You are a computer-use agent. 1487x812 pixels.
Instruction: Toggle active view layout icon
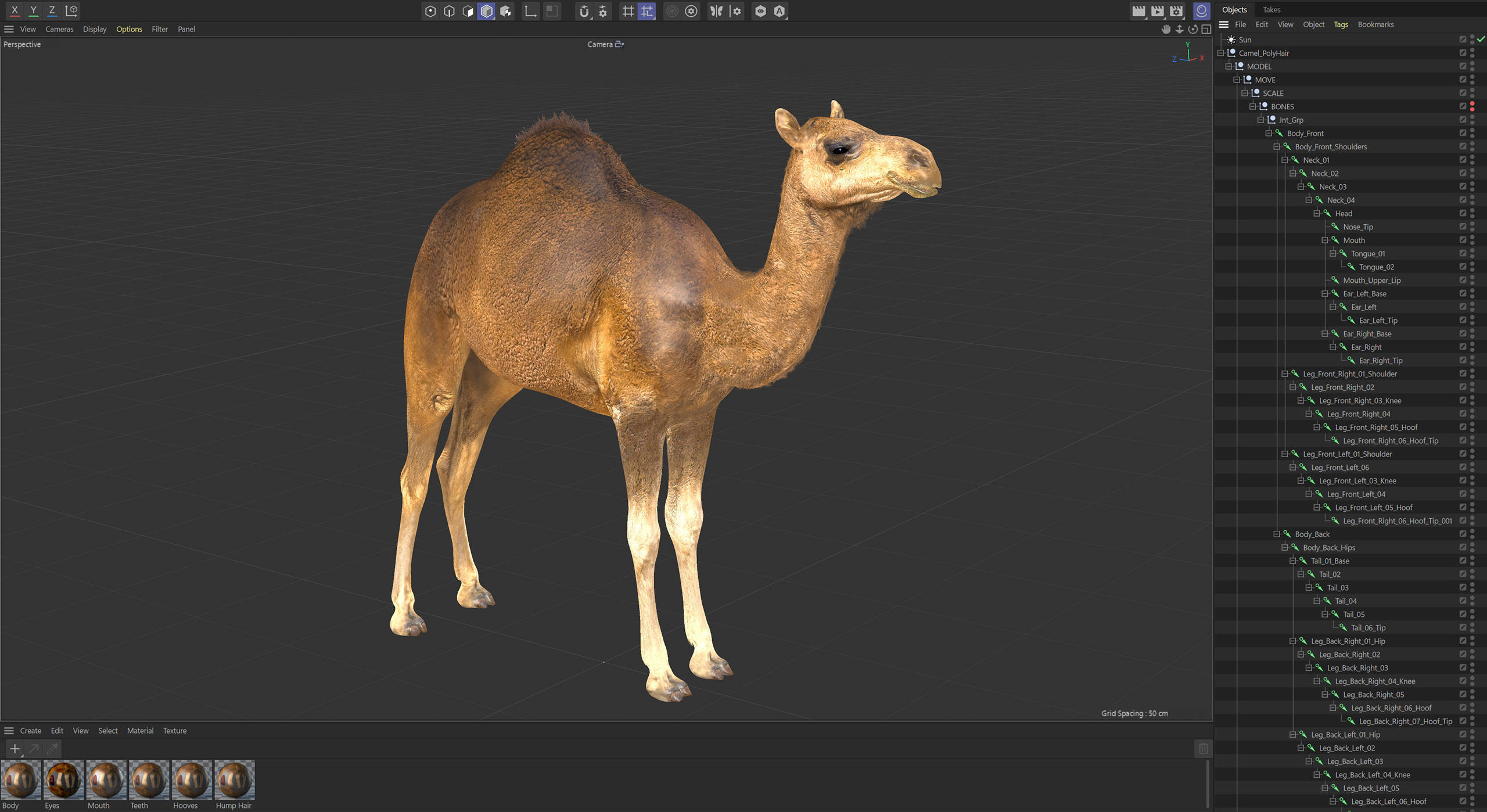[x=1206, y=29]
